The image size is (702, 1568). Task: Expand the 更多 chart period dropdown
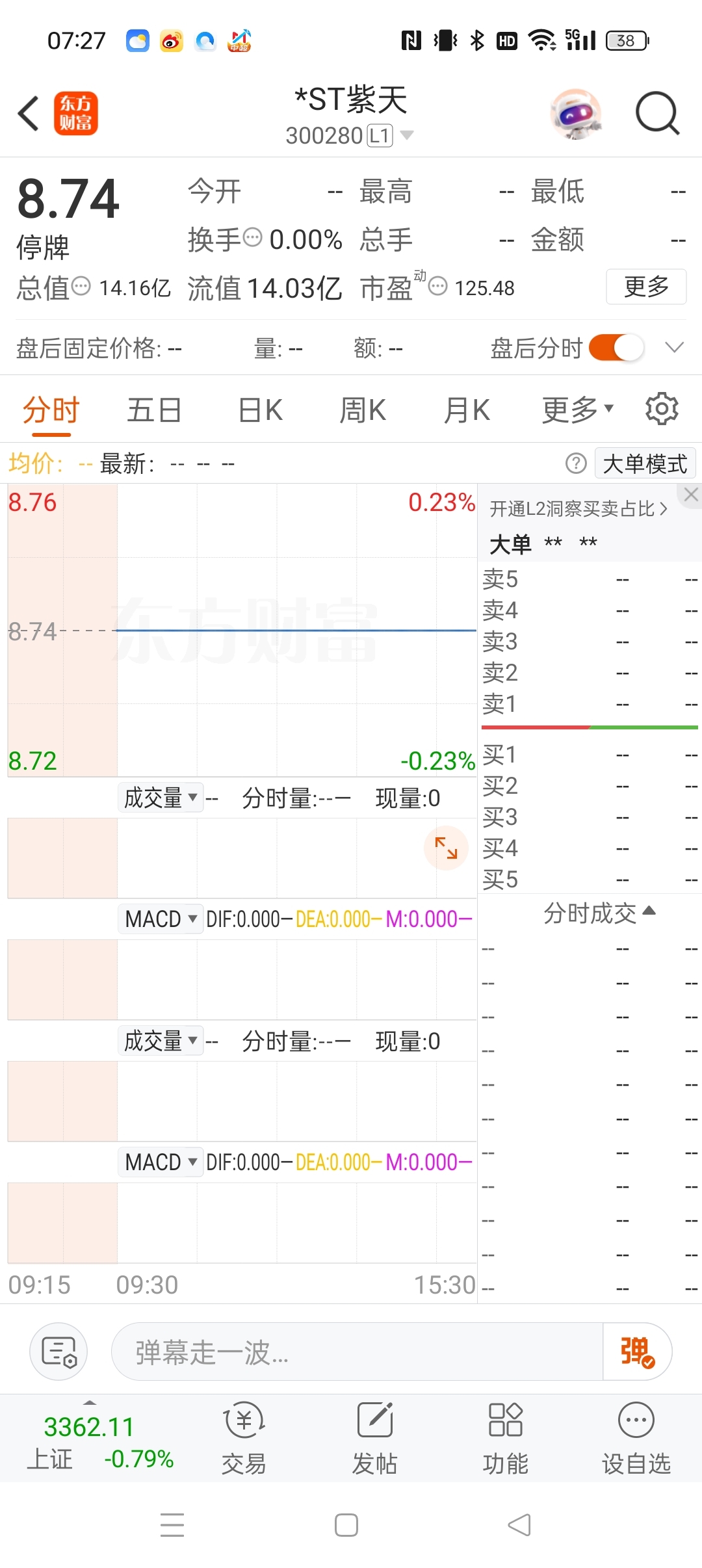578,410
